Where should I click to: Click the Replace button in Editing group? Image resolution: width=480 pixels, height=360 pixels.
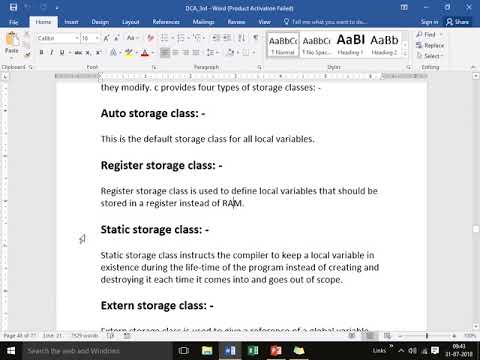click(430, 45)
